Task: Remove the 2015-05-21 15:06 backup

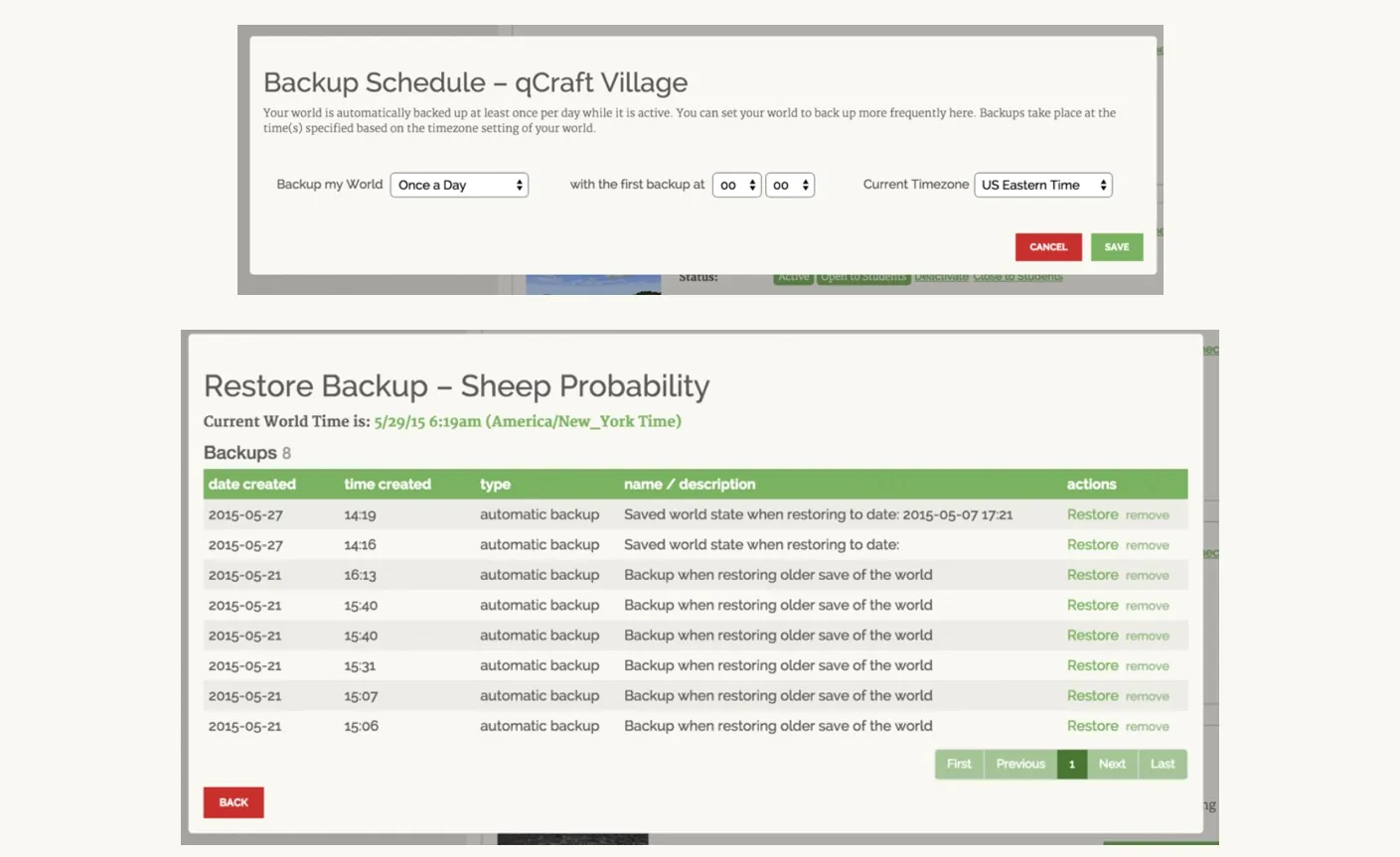Action: point(1148,727)
